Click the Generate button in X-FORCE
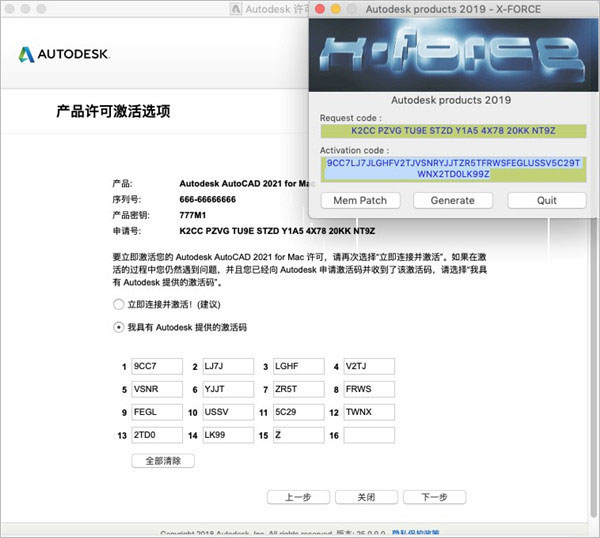The image size is (600, 538). 453,201
